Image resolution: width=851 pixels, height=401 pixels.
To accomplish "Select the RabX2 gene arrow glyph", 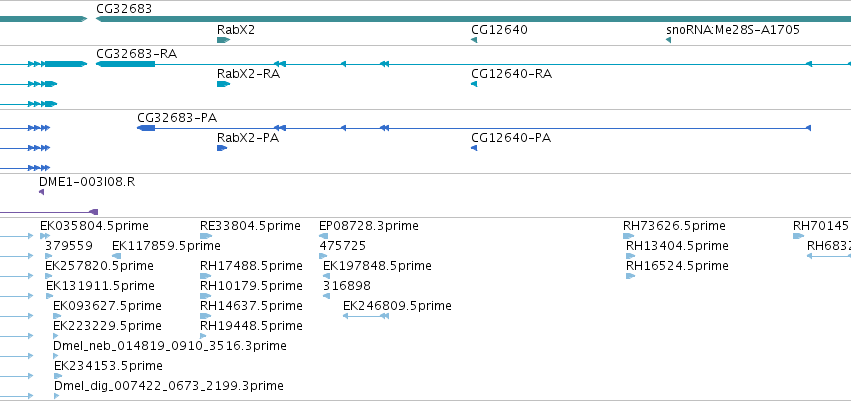I will click(224, 40).
